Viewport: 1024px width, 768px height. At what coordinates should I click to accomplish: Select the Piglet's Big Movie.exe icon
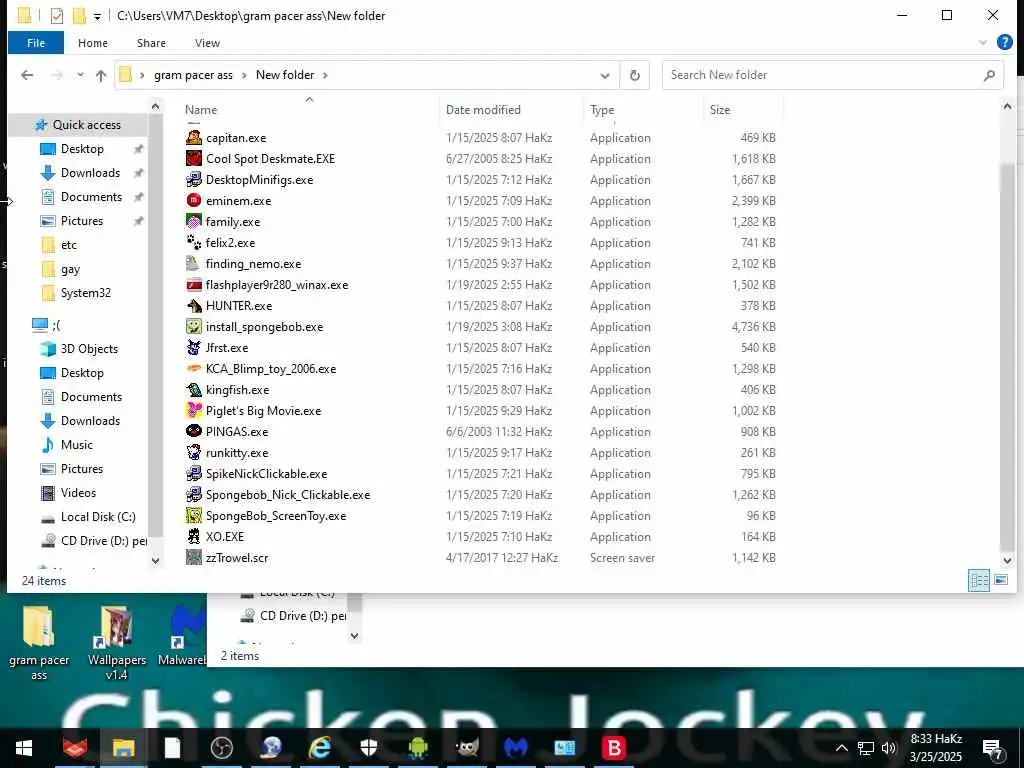point(193,411)
